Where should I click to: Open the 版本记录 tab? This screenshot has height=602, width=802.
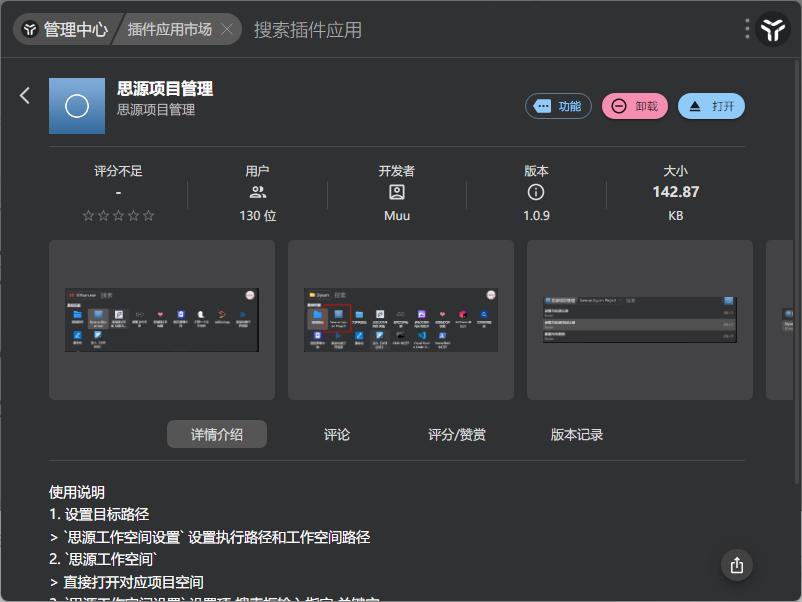click(x=577, y=435)
